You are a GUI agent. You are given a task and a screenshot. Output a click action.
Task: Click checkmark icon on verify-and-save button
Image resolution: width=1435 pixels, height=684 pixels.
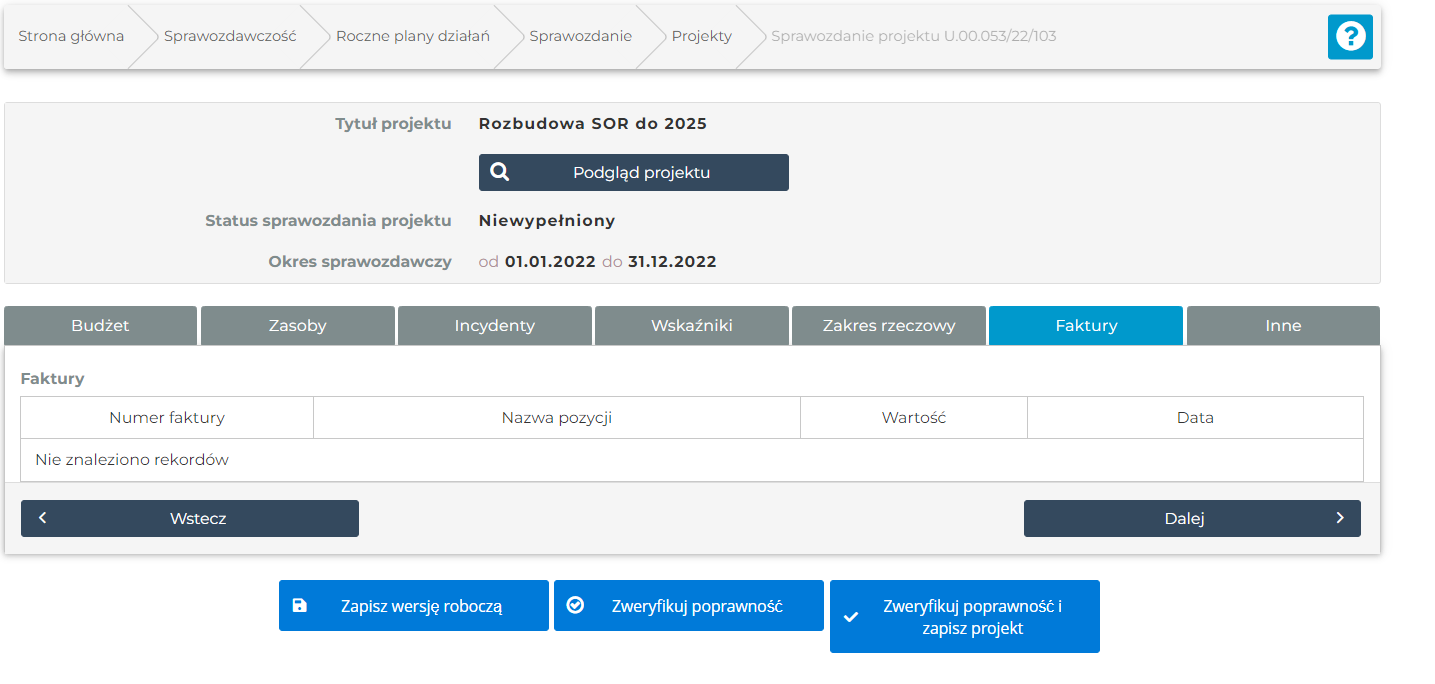coord(851,617)
